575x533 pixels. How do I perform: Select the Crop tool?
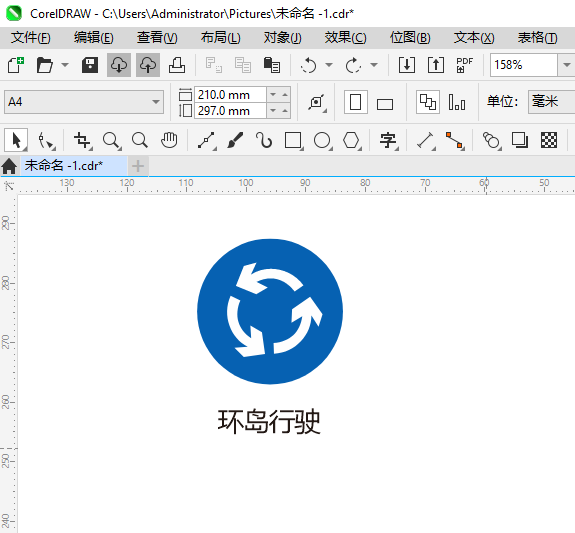(x=82, y=140)
